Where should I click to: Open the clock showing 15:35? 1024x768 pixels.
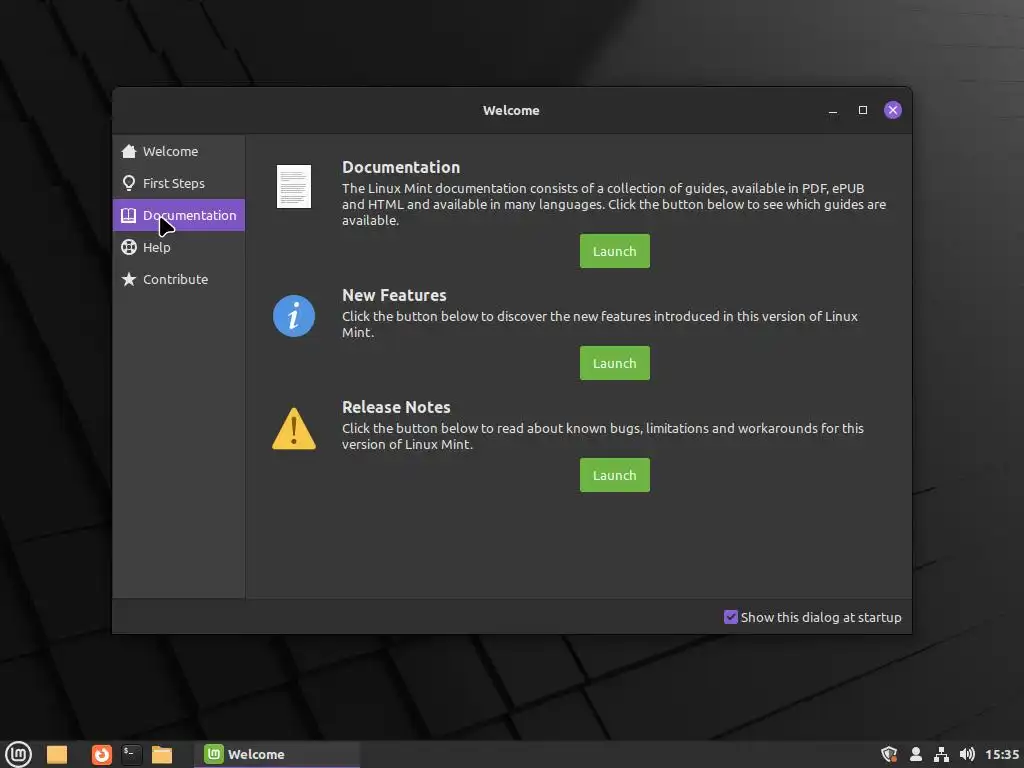click(x=1002, y=754)
